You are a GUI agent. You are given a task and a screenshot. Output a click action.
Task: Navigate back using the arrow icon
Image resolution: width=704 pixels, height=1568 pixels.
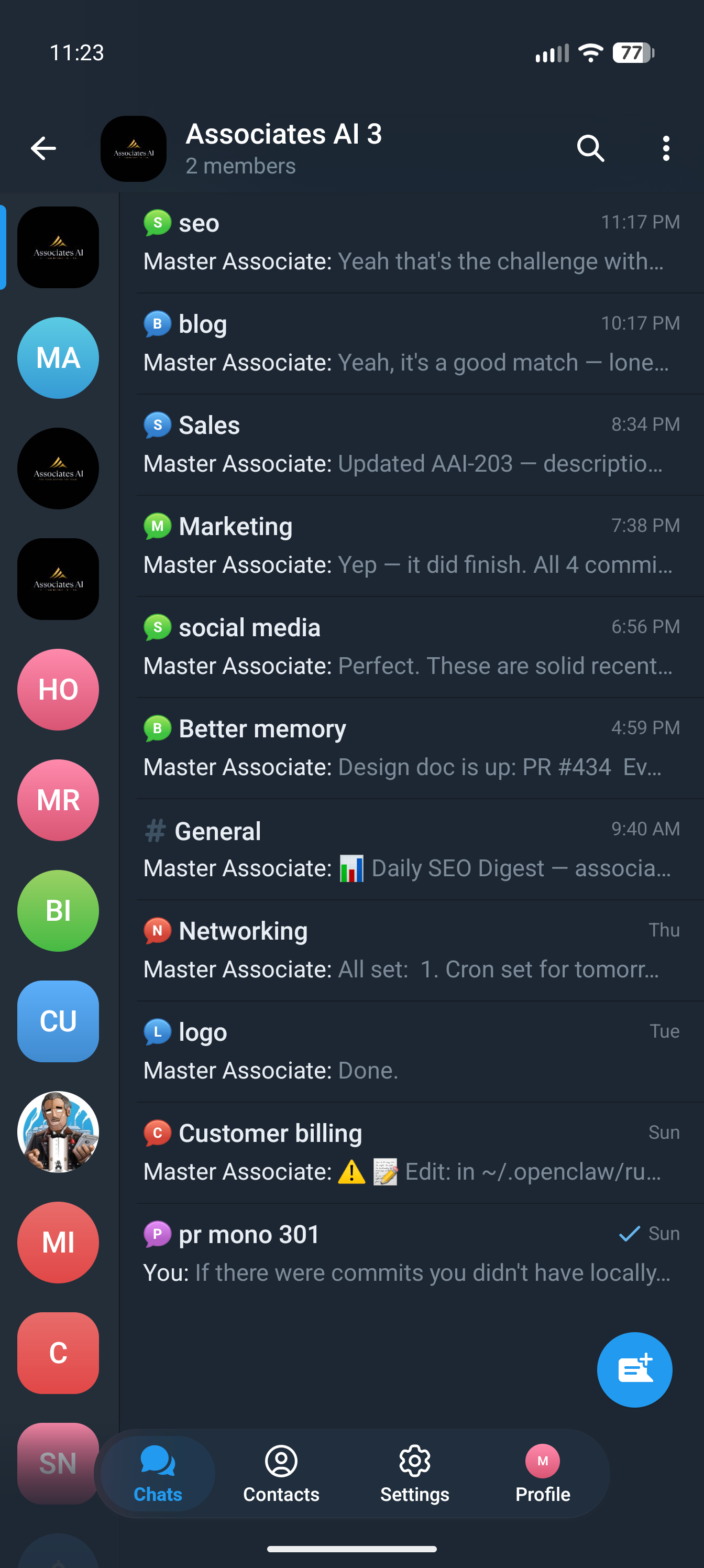click(42, 148)
